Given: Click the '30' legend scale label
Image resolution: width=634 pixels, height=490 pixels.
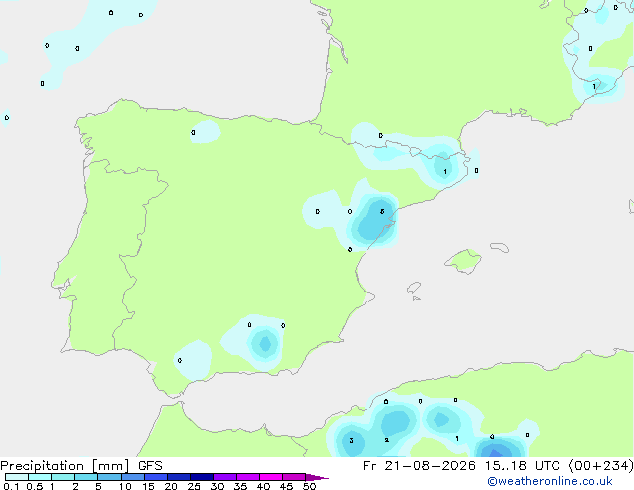Looking at the screenshot, I should [x=217, y=486].
